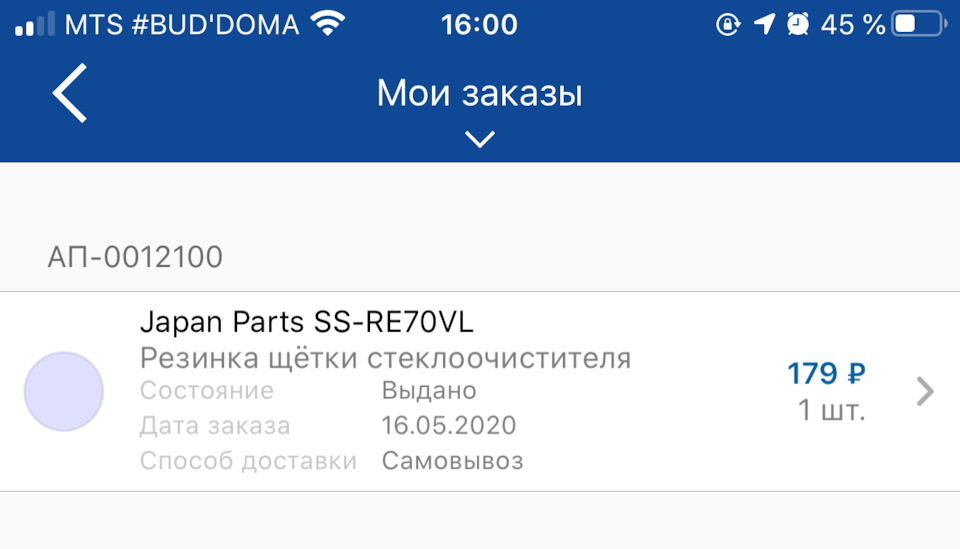Tap the 16:00 clock in status bar

(x=479, y=24)
